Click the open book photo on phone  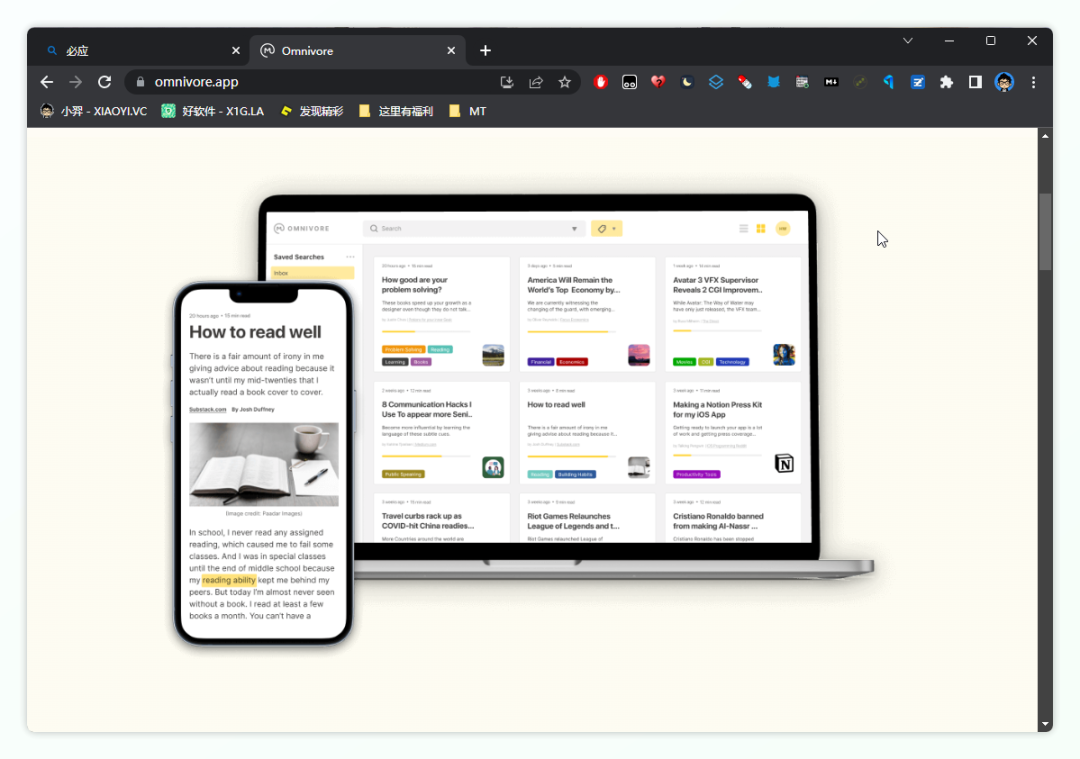[x=264, y=464]
